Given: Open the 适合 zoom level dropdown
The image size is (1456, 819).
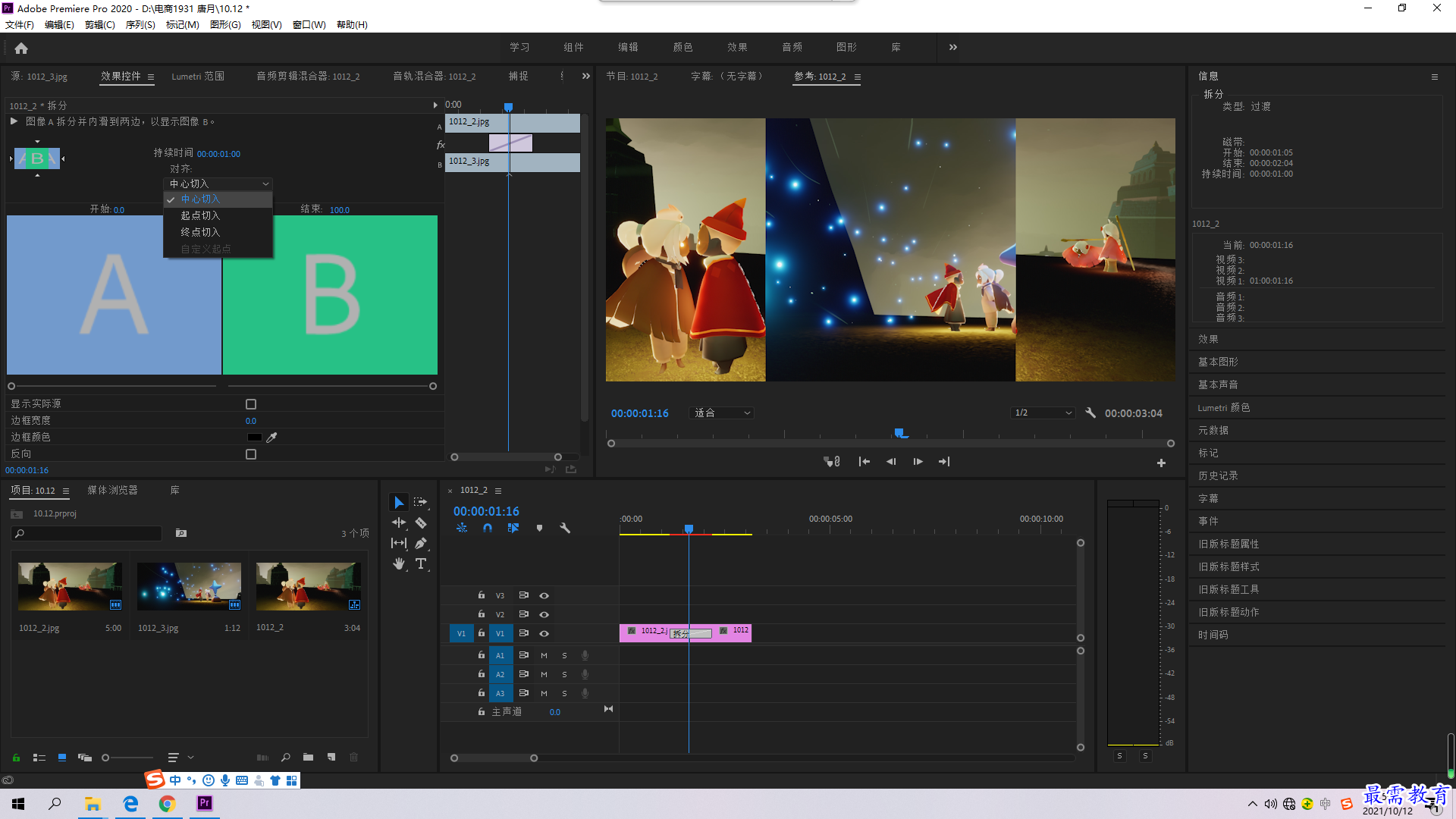Looking at the screenshot, I should [721, 413].
